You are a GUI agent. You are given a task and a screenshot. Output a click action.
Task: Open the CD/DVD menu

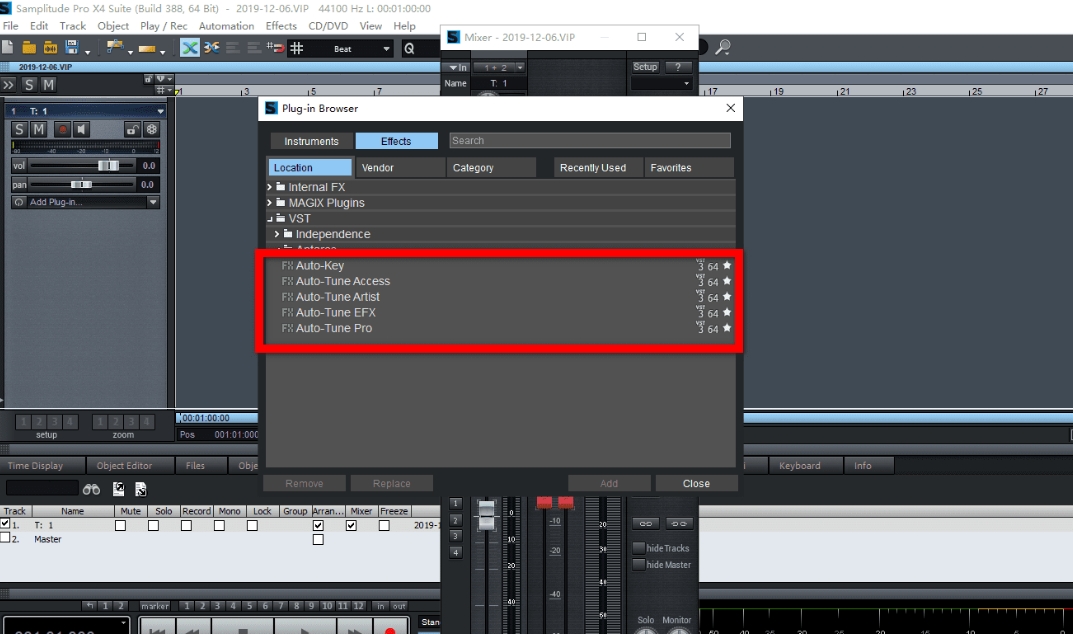pos(328,26)
